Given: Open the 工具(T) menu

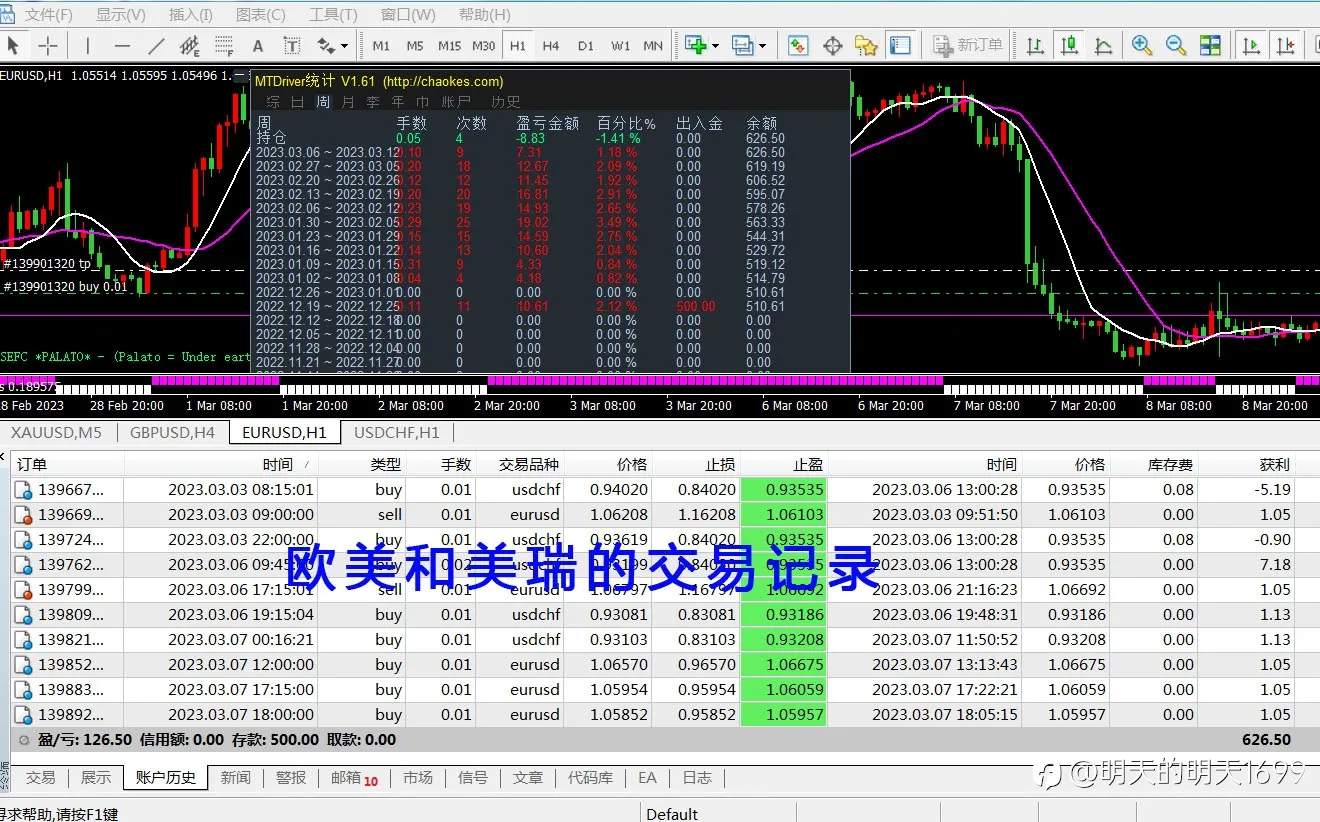Looking at the screenshot, I should click(x=333, y=15).
